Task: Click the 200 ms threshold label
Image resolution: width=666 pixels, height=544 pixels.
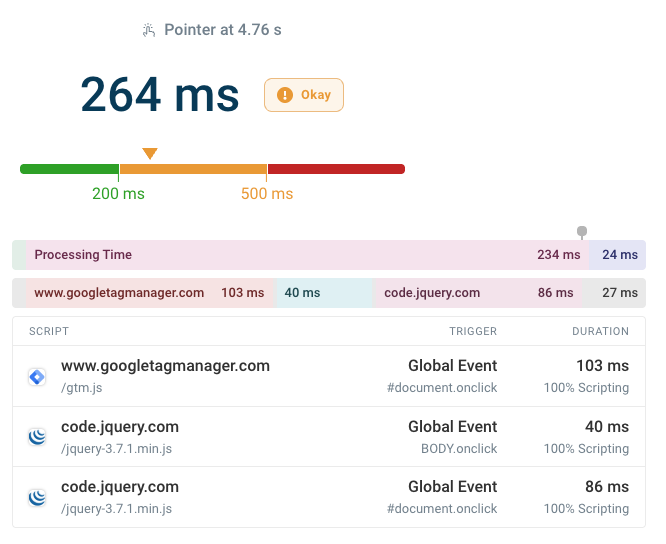Action: (x=119, y=194)
